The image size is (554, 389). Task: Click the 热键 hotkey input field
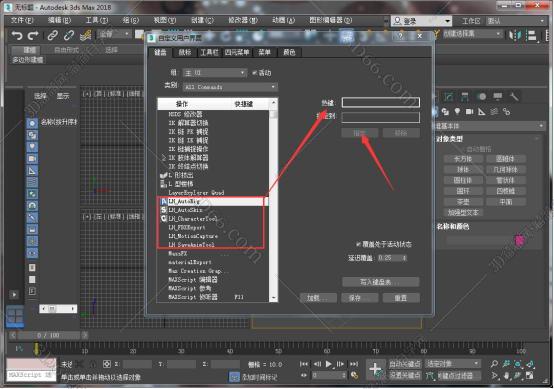[x=381, y=103]
